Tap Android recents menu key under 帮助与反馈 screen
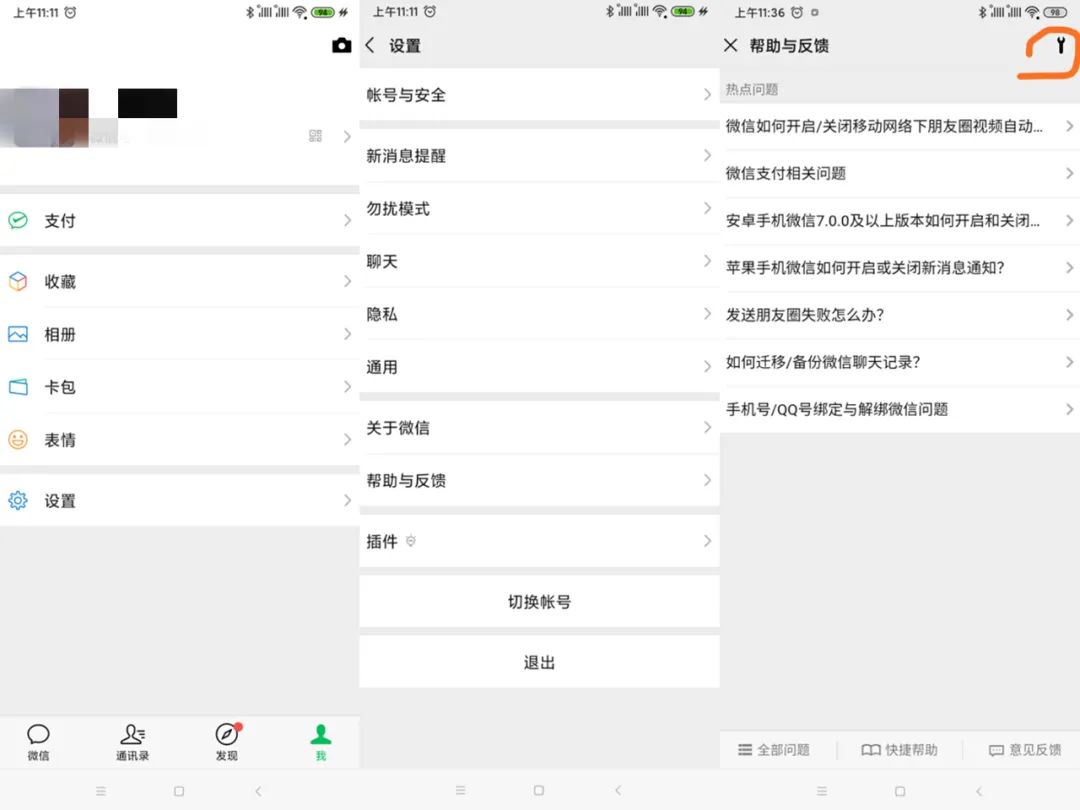1080x810 pixels. [x=822, y=791]
